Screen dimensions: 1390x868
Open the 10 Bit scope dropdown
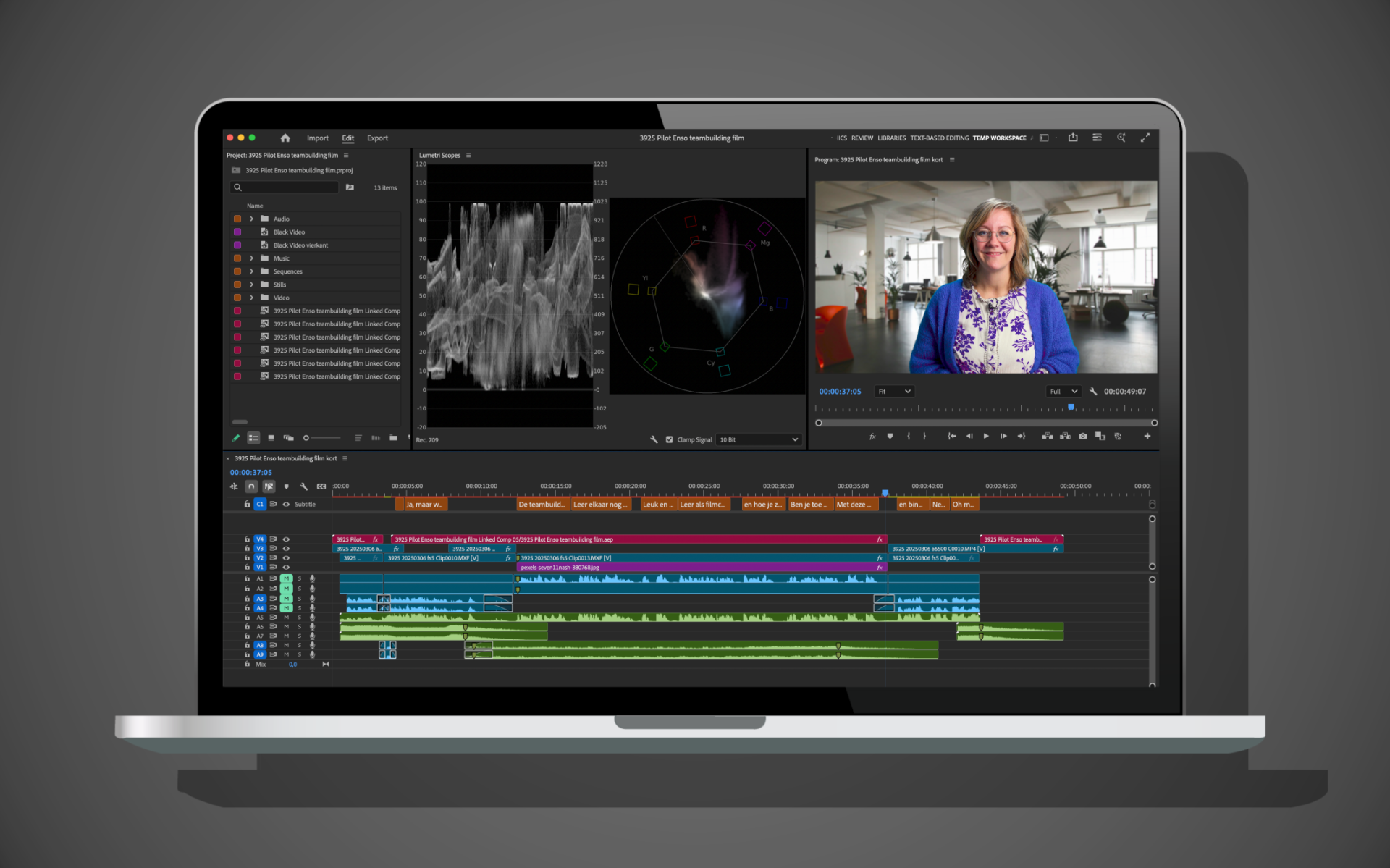pyautogui.click(x=758, y=439)
